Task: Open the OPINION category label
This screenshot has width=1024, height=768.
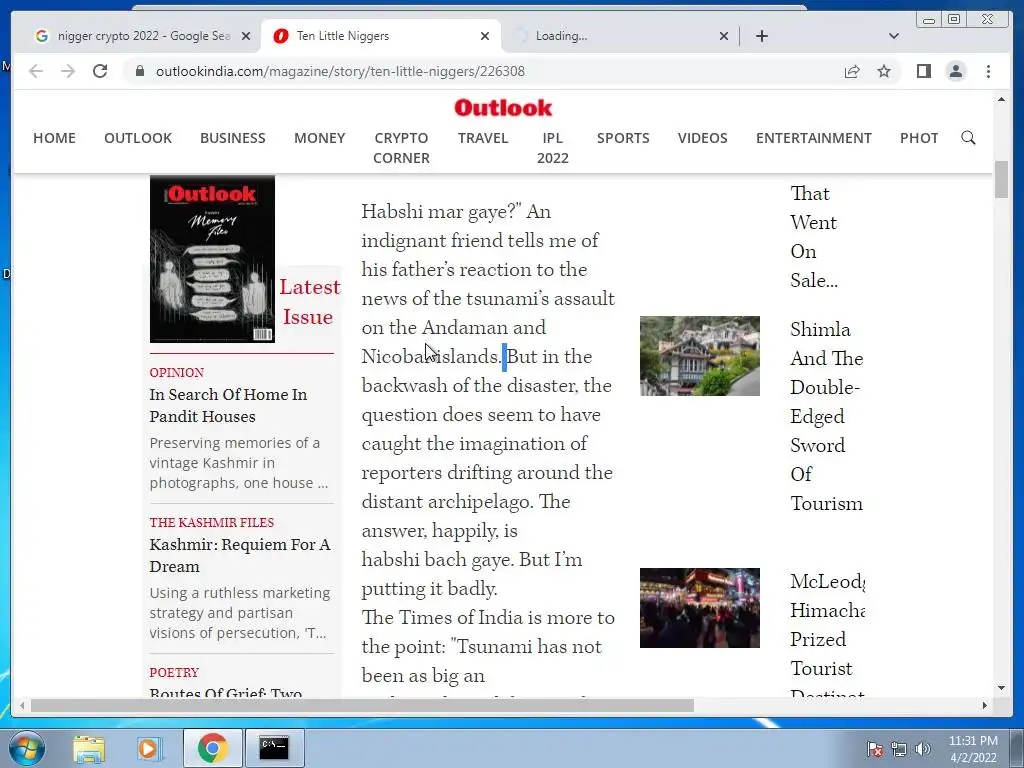Action: click(x=176, y=372)
